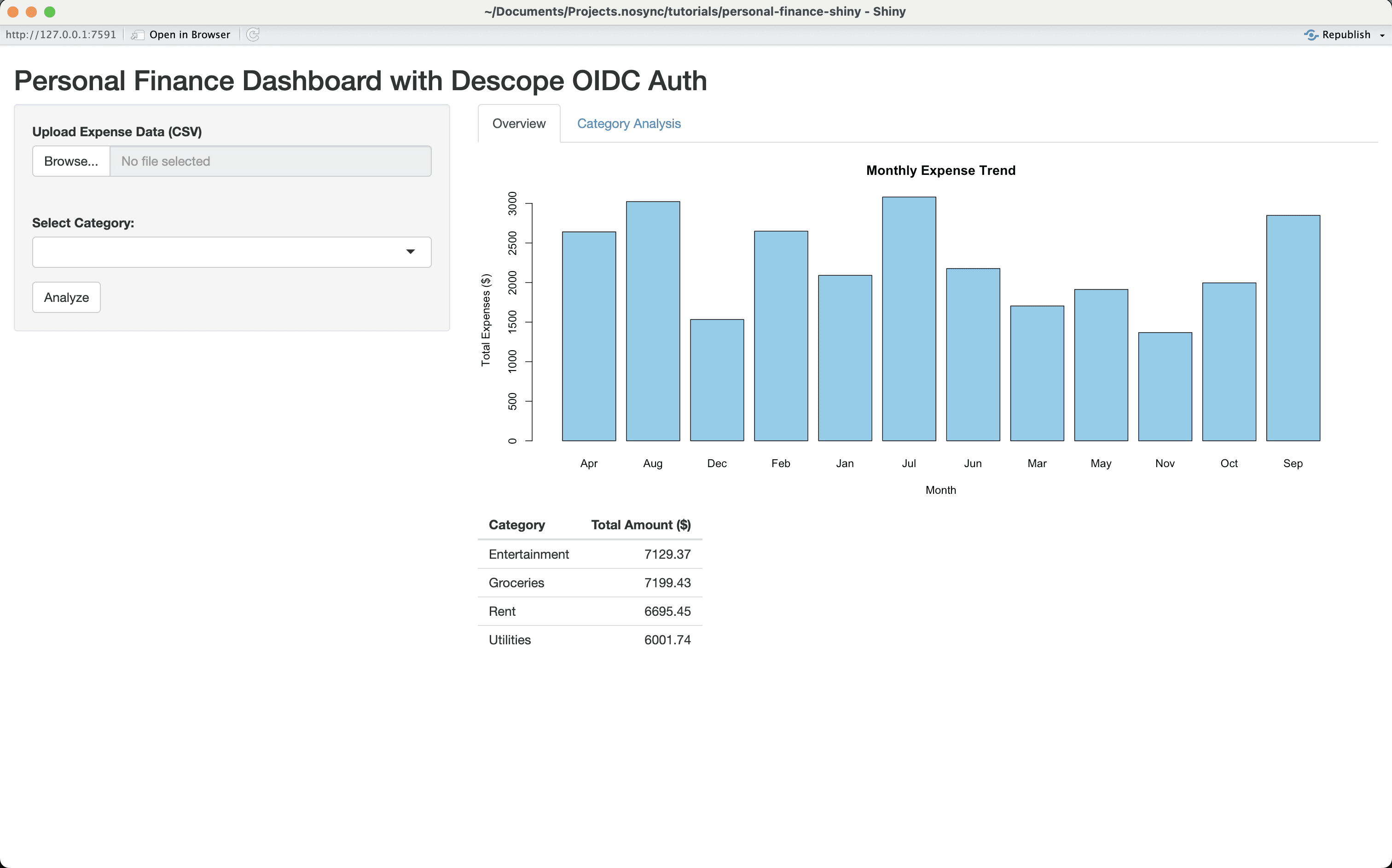The image size is (1392, 868).
Task: Click the Groceries total amount value
Action: click(667, 582)
